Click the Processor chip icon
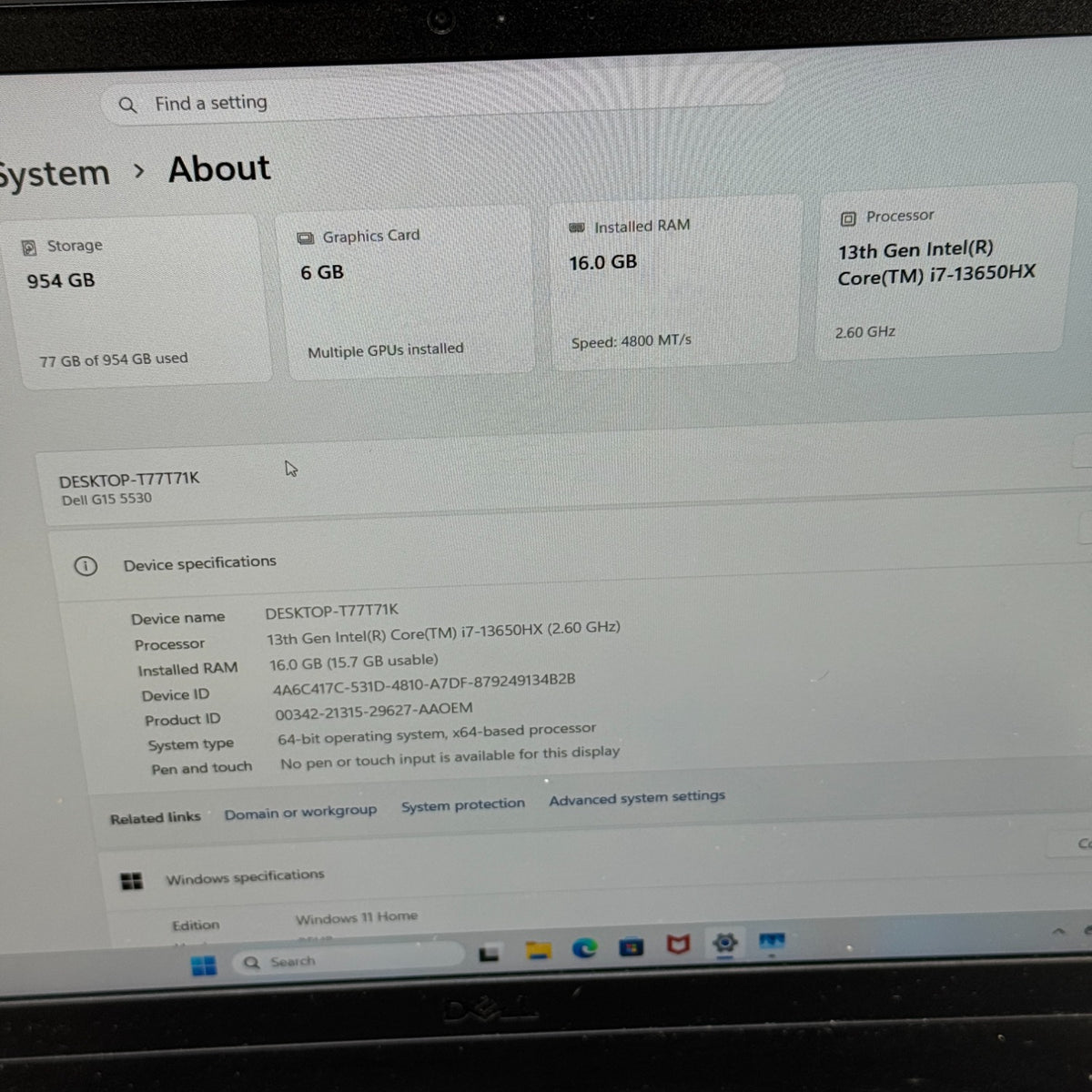The width and height of the screenshot is (1092, 1092). pos(848,218)
